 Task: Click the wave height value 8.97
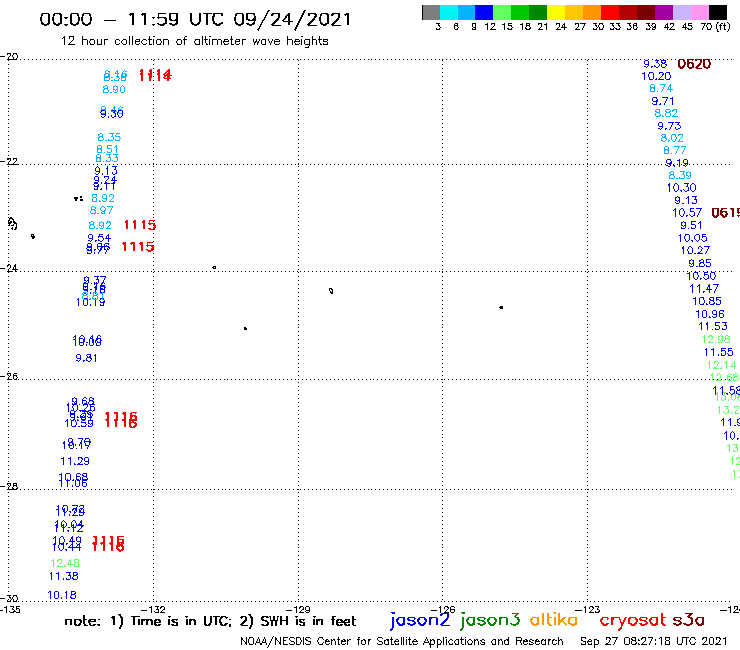coord(101,210)
